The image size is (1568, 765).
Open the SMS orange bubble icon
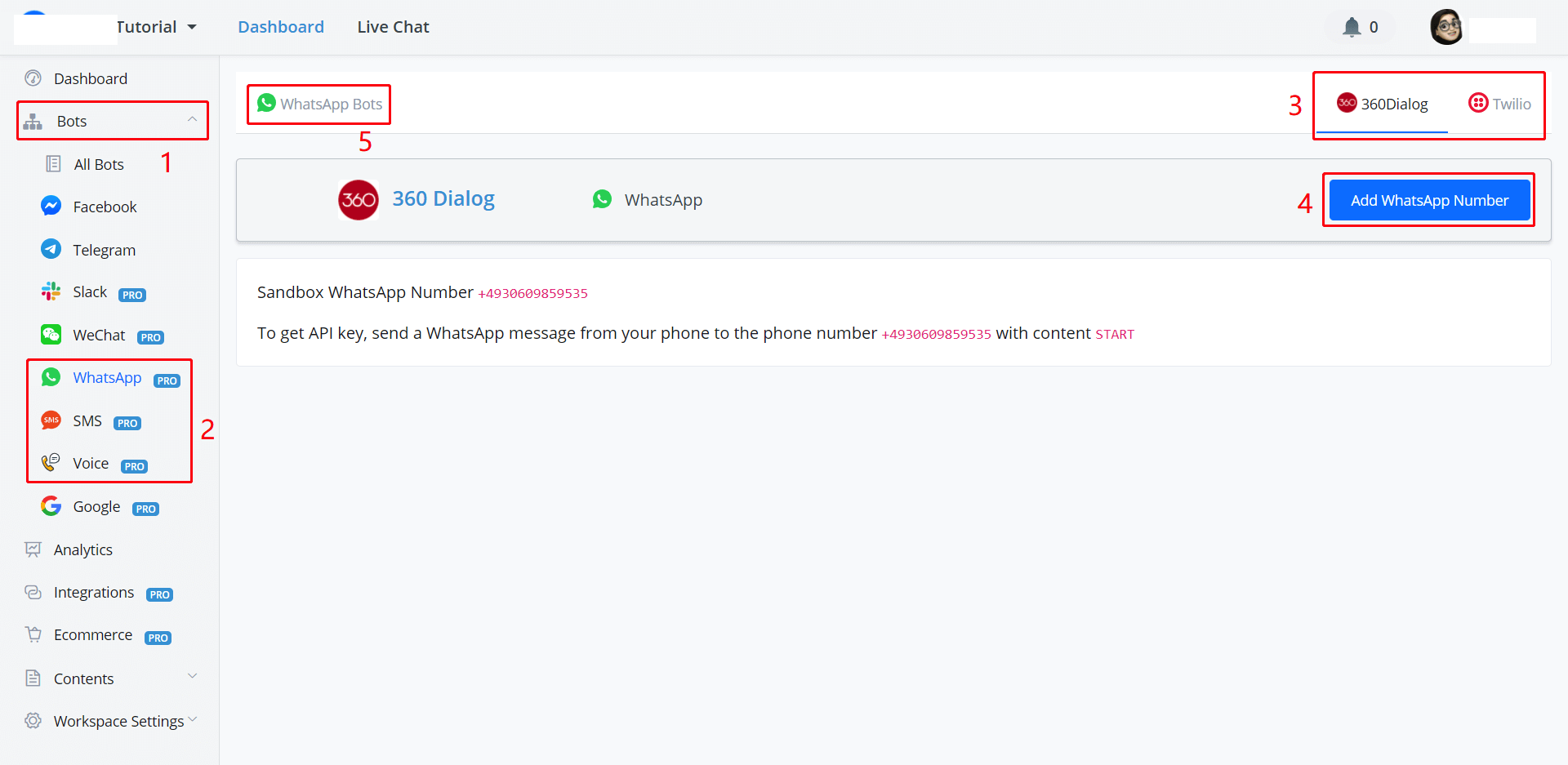coord(51,420)
